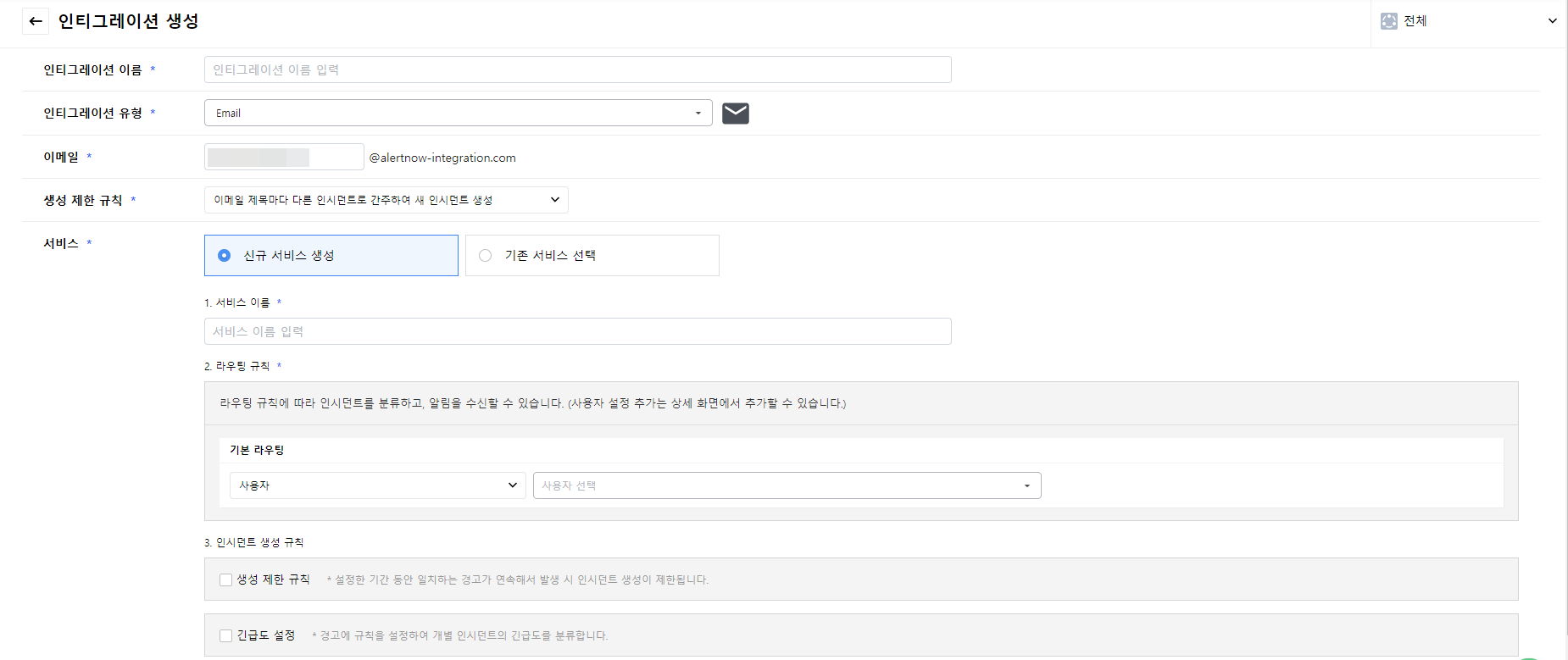Click the @alertnow-integration.com domain text

pos(442,158)
